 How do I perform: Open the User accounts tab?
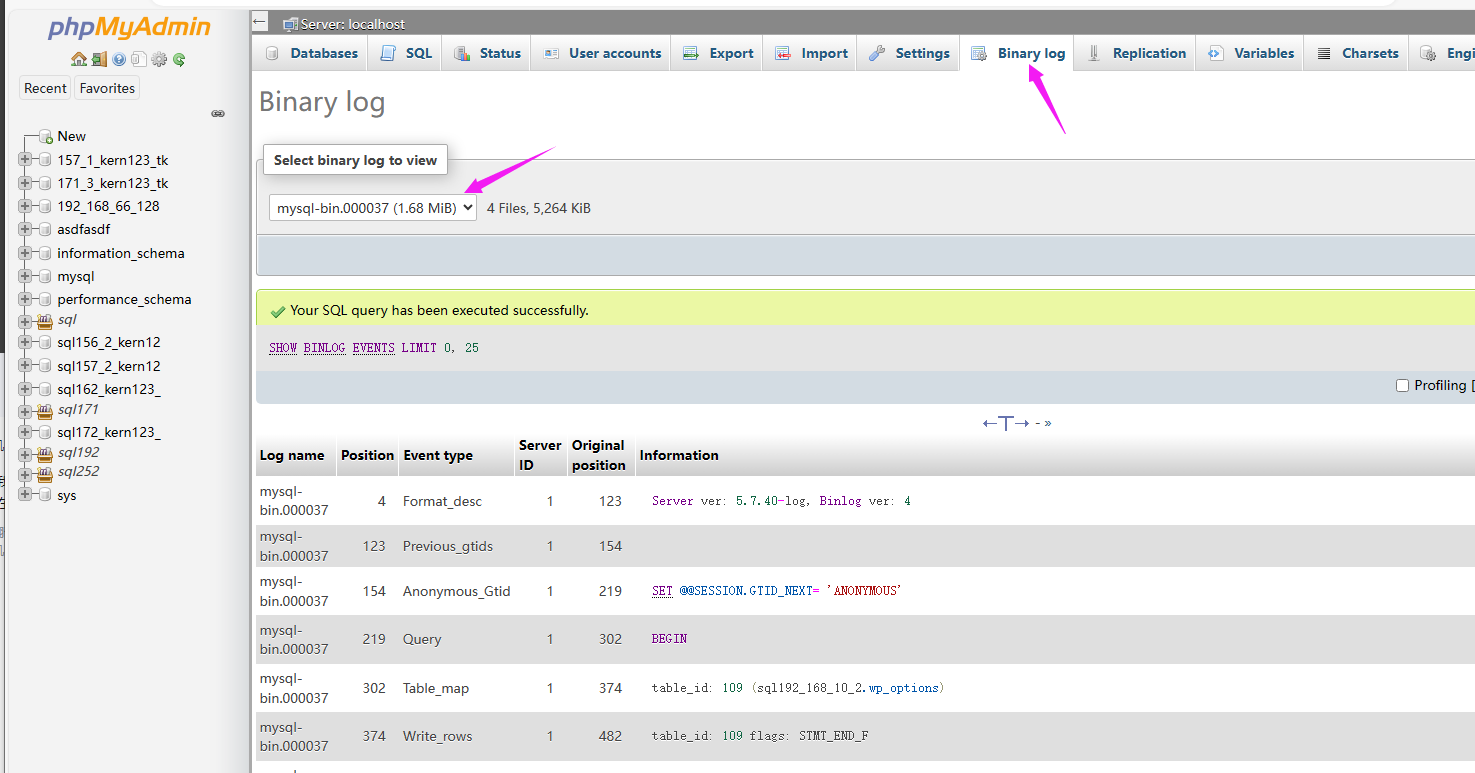pyautogui.click(x=602, y=54)
